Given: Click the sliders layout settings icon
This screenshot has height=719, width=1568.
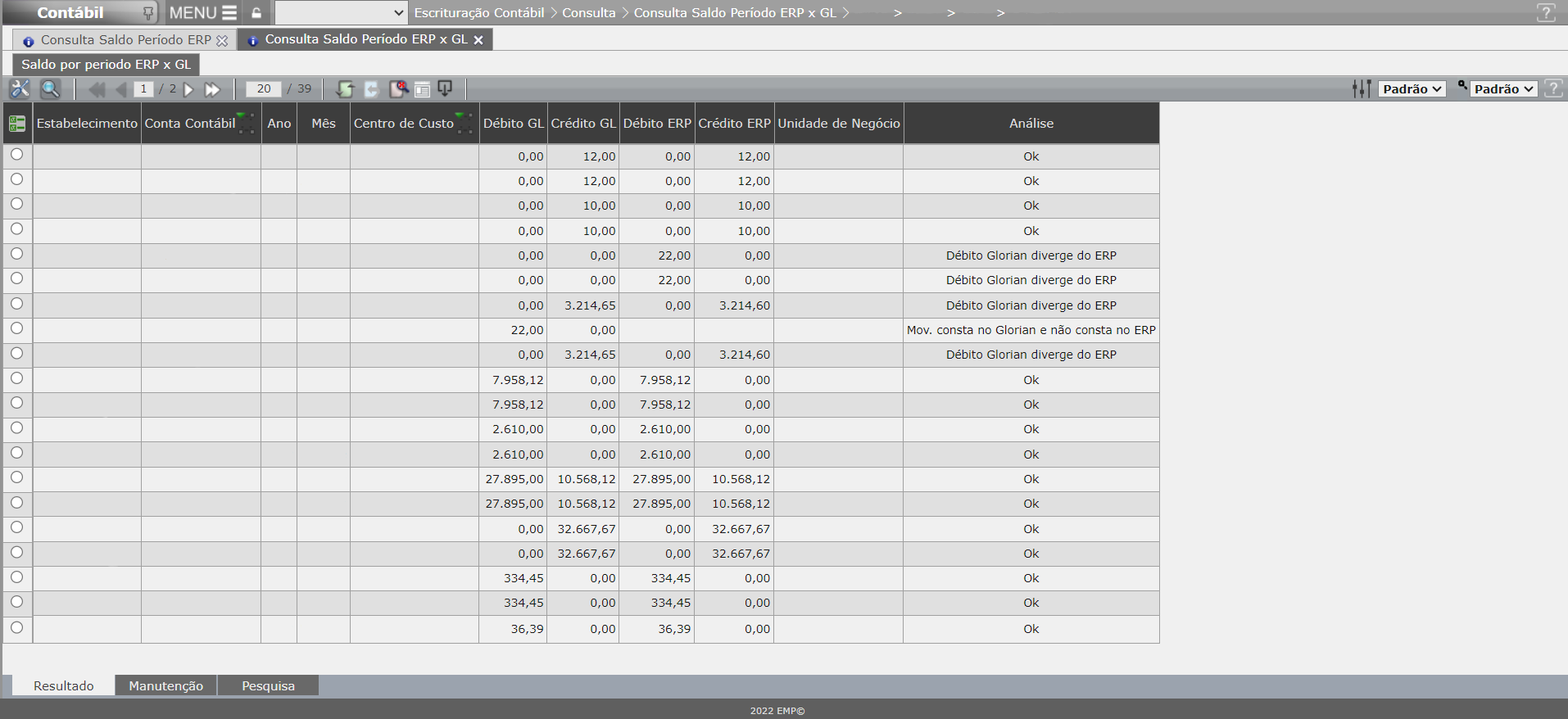Looking at the screenshot, I should coord(1361,89).
